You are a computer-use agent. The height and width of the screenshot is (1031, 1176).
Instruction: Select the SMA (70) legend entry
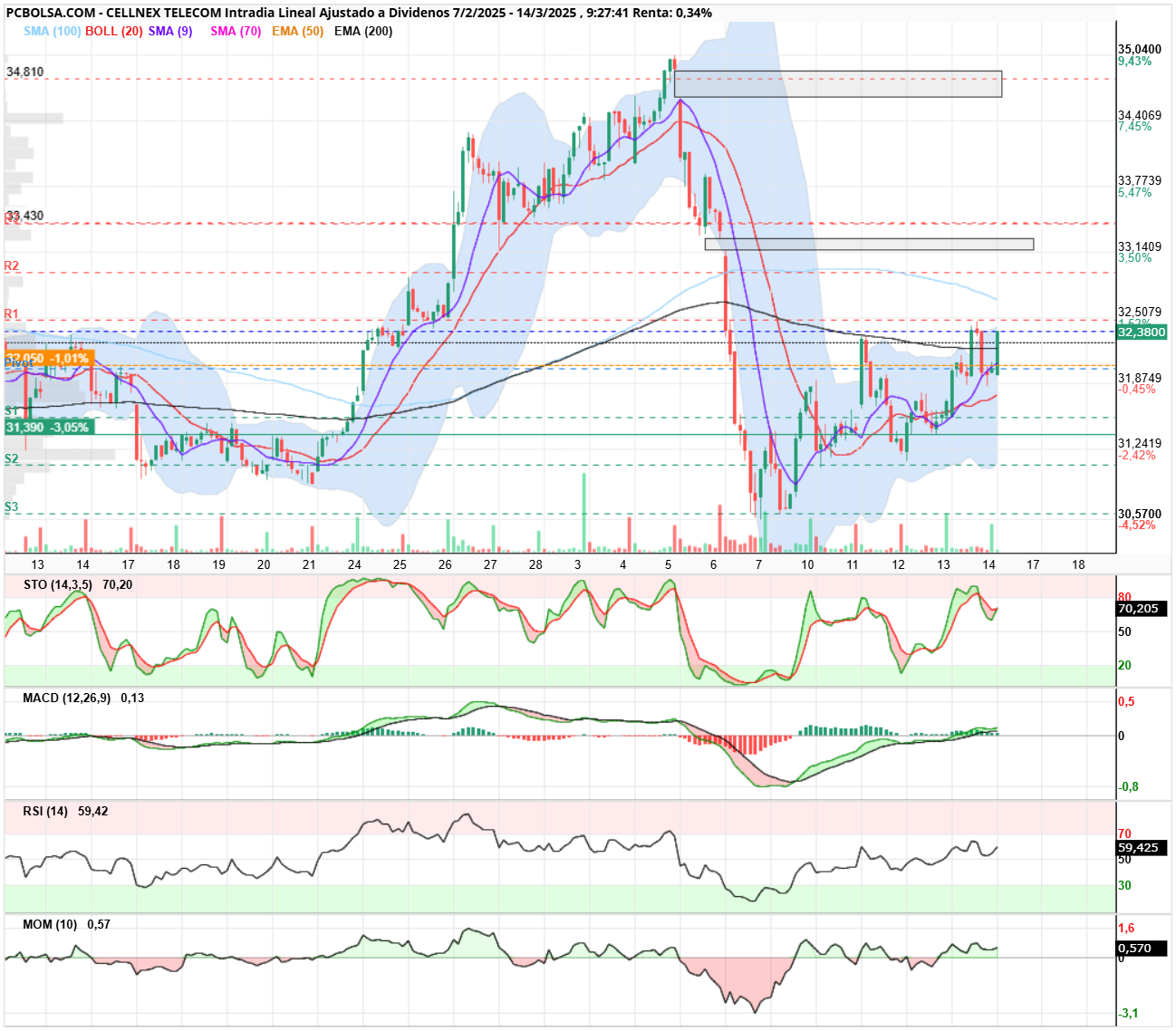tap(236, 31)
